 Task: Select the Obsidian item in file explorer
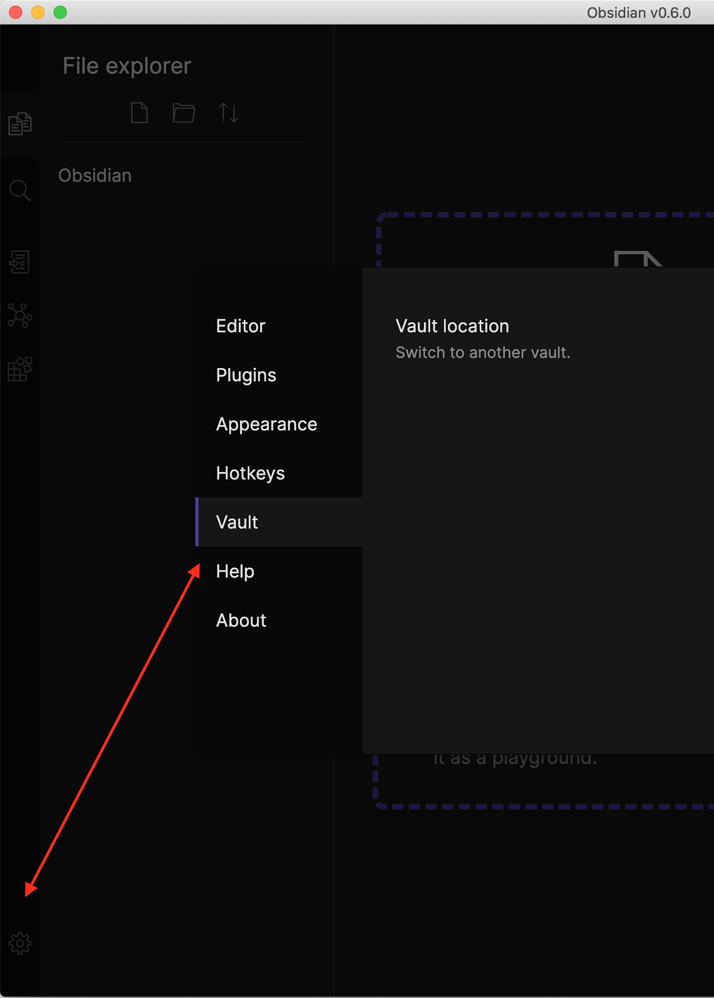click(95, 175)
